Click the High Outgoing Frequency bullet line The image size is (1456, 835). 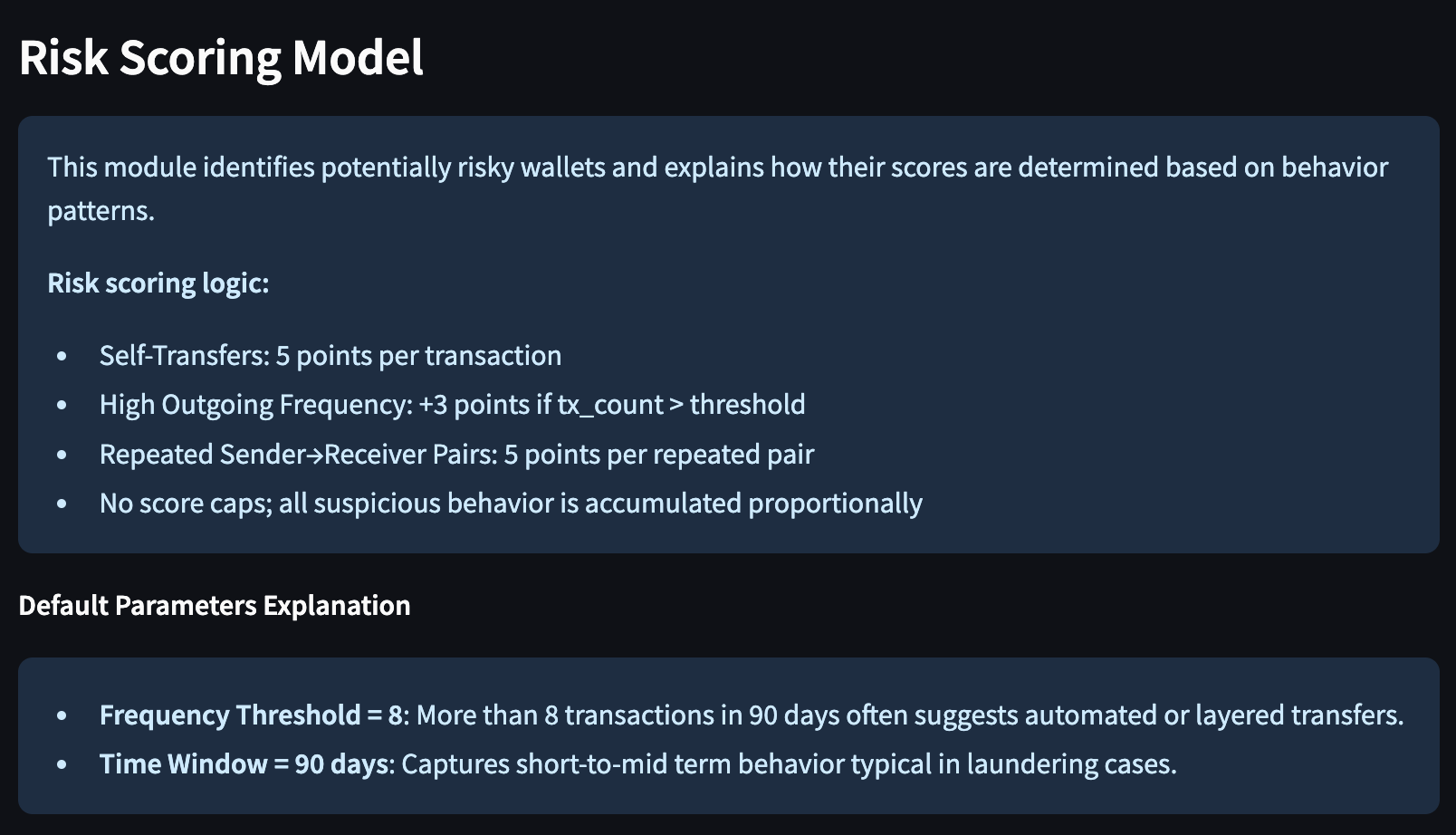[453, 404]
